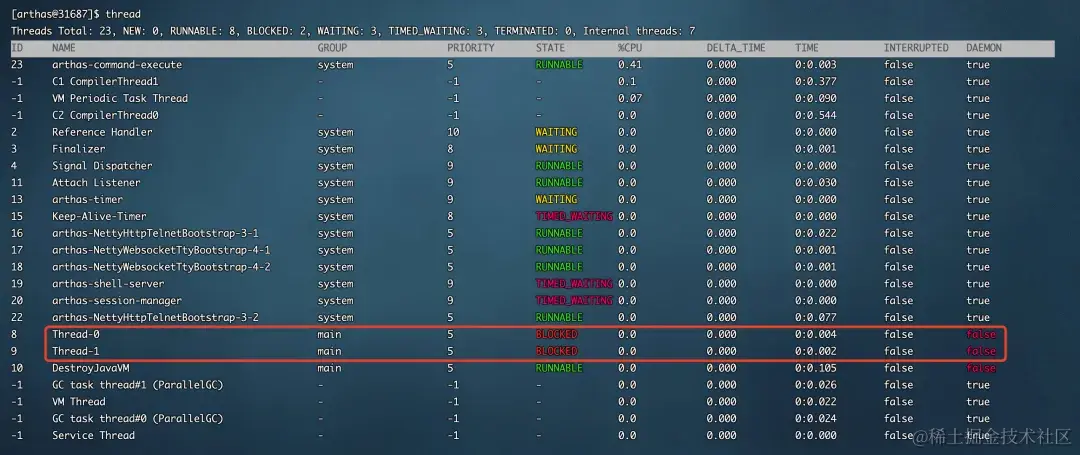
Task: Click the 'thread' command at the prompt
Action: coord(123,14)
